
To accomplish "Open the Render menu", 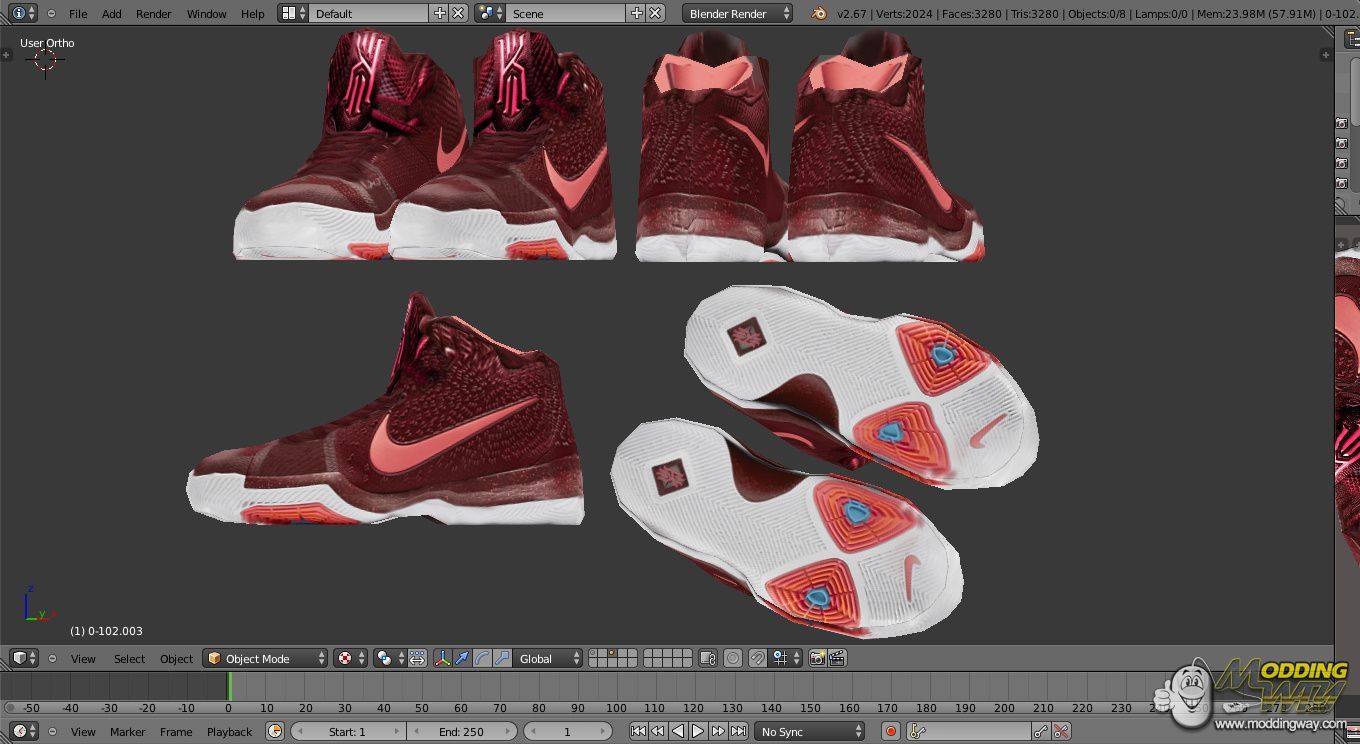I will point(153,13).
